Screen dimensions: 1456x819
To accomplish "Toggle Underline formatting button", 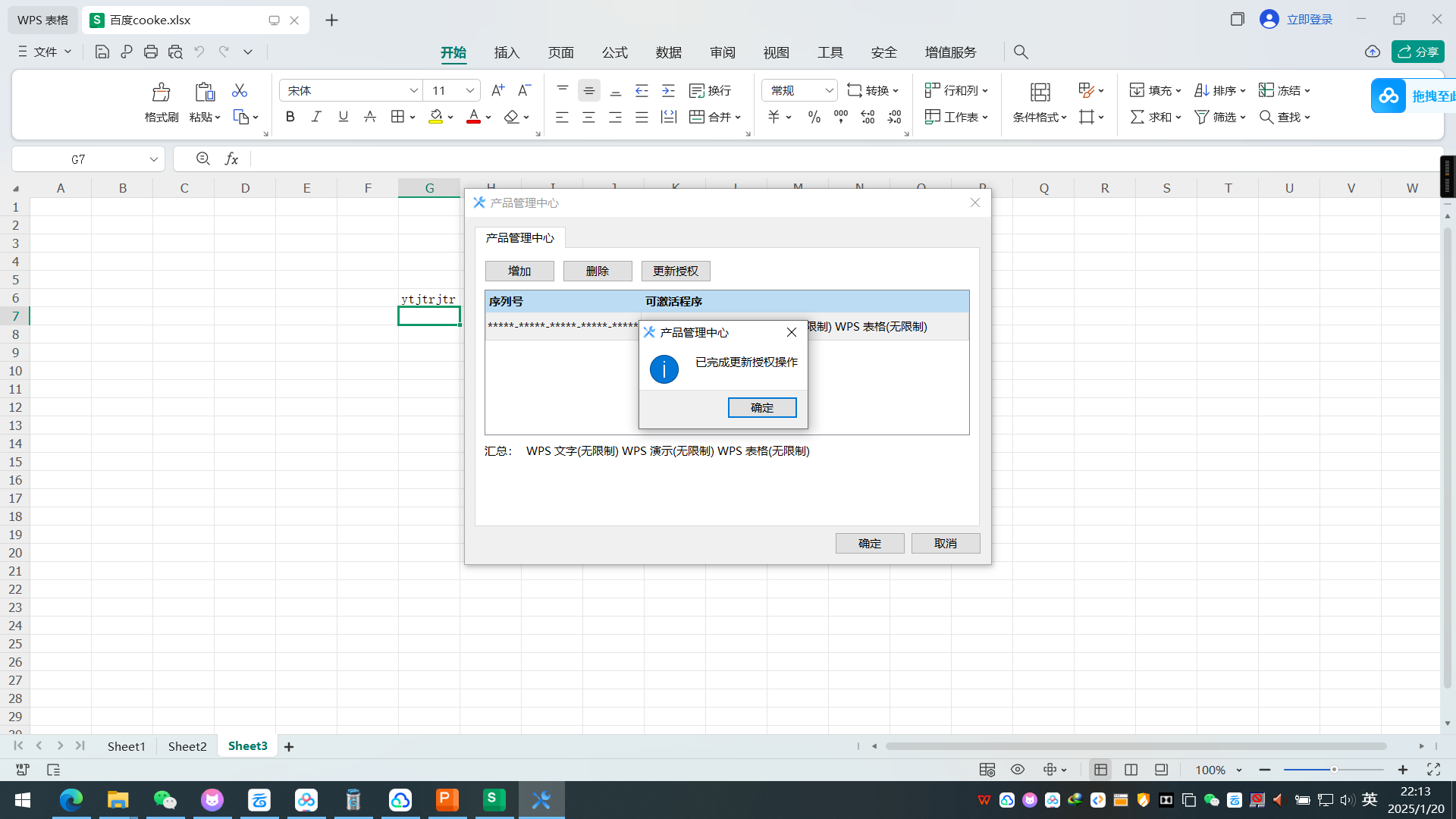I will [x=343, y=117].
